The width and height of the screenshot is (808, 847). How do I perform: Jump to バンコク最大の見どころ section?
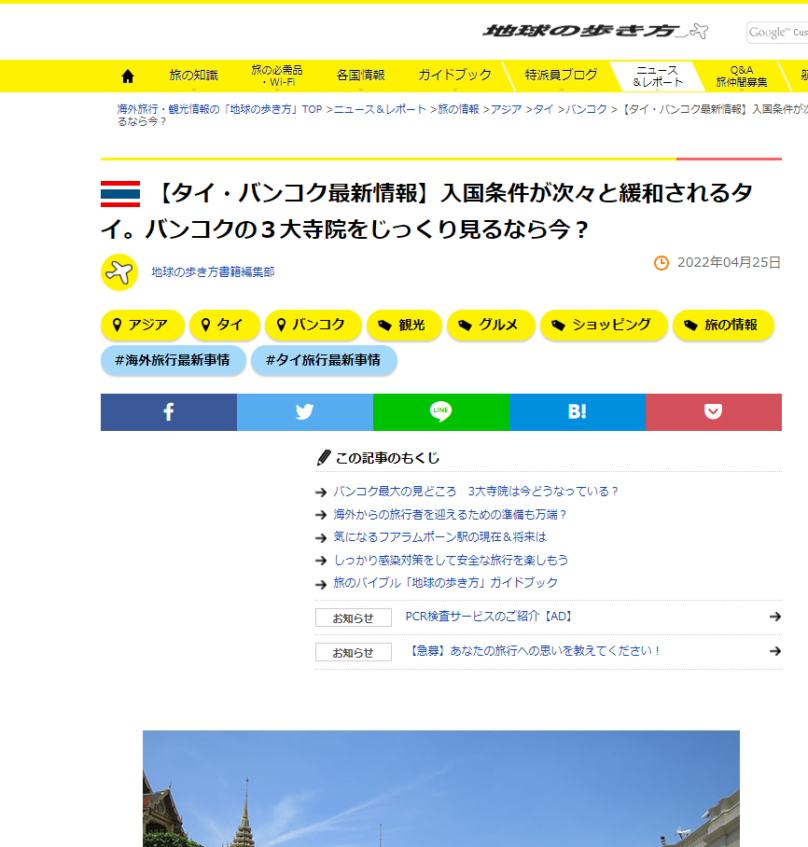coord(475,491)
